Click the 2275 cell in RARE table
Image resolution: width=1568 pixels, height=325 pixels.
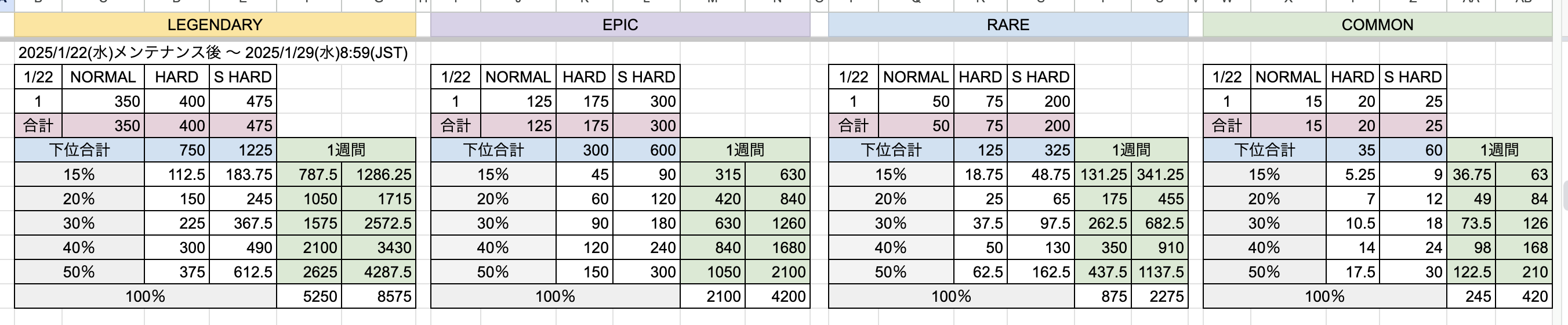coord(1160,297)
